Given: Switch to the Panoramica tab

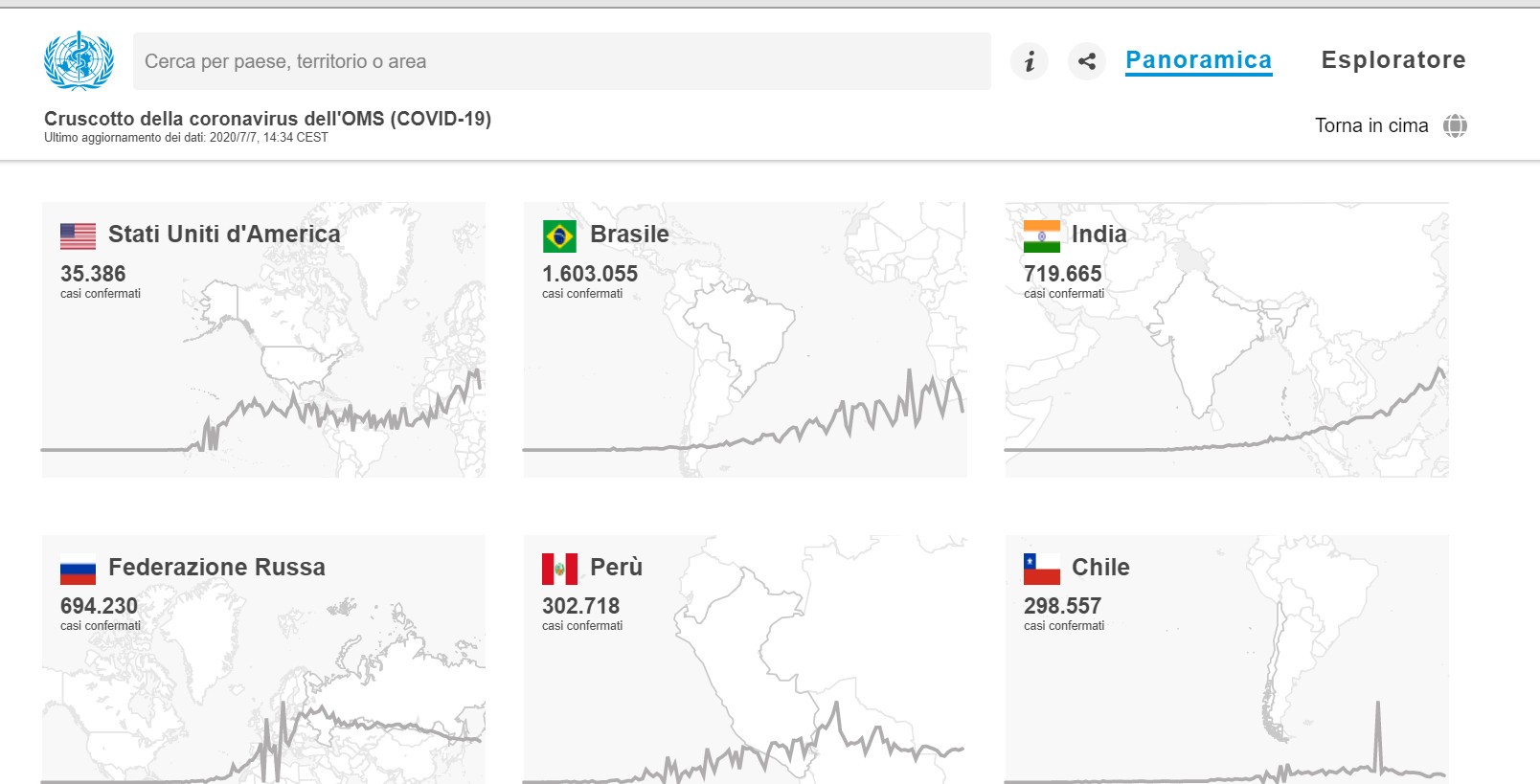Looking at the screenshot, I should pos(1198,60).
